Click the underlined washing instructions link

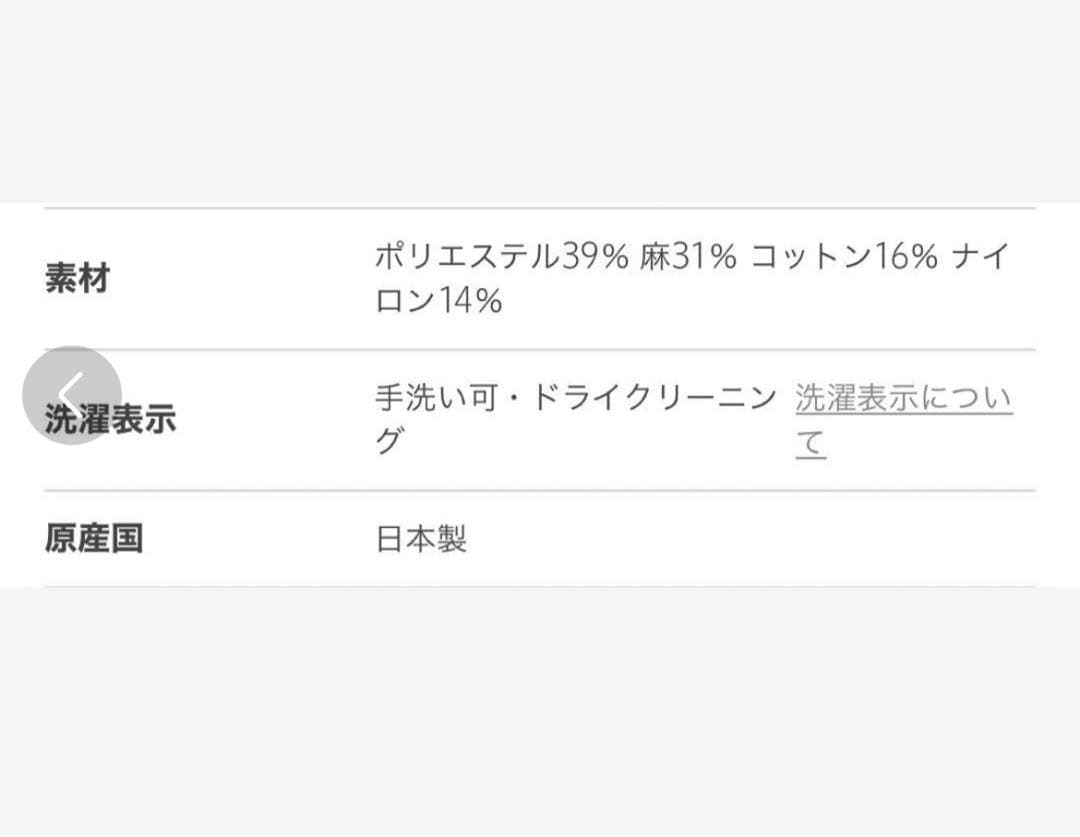pos(901,397)
